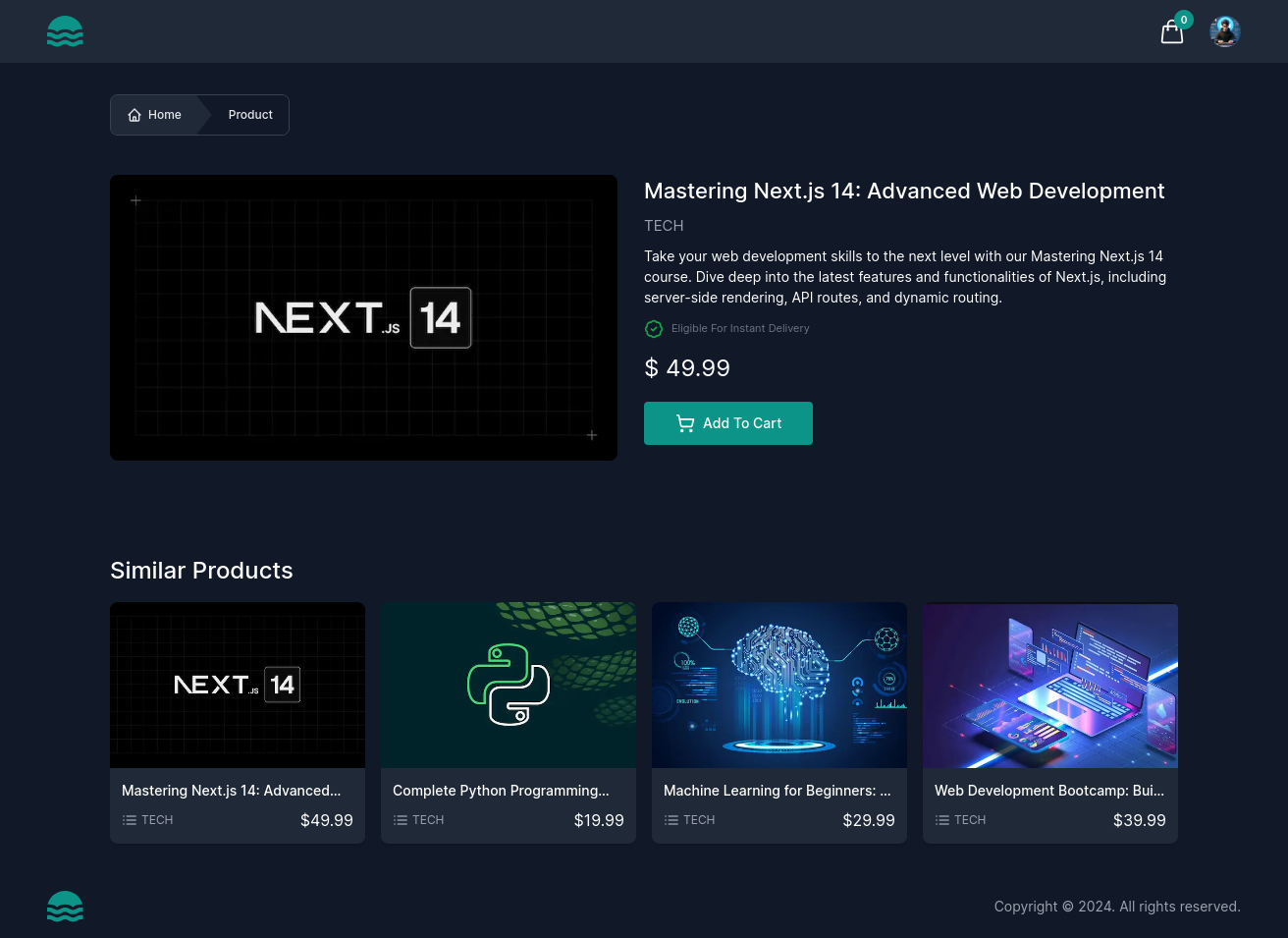The height and width of the screenshot is (938, 1288).
Task: Click Machine Learning for Beginners card title
Action: coord(778,791)
